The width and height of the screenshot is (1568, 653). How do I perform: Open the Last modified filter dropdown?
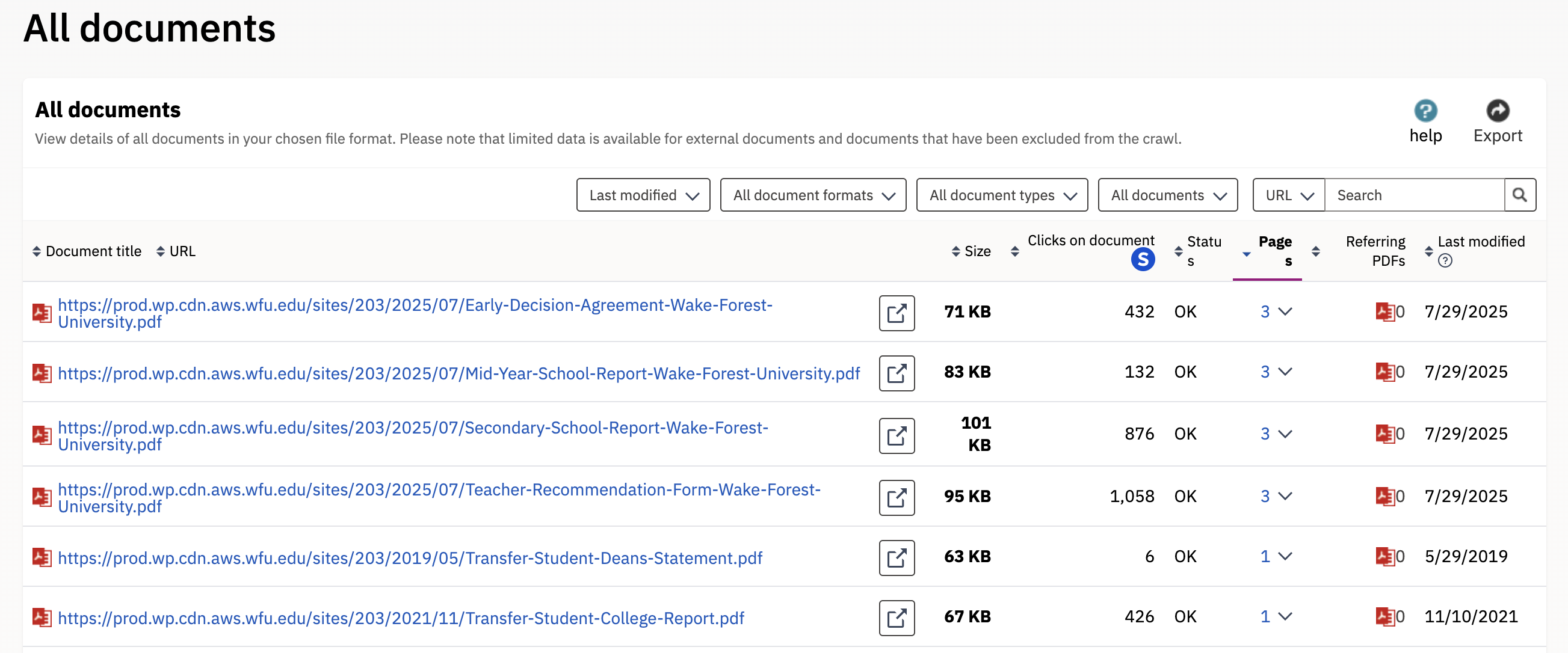click(643, 195)
